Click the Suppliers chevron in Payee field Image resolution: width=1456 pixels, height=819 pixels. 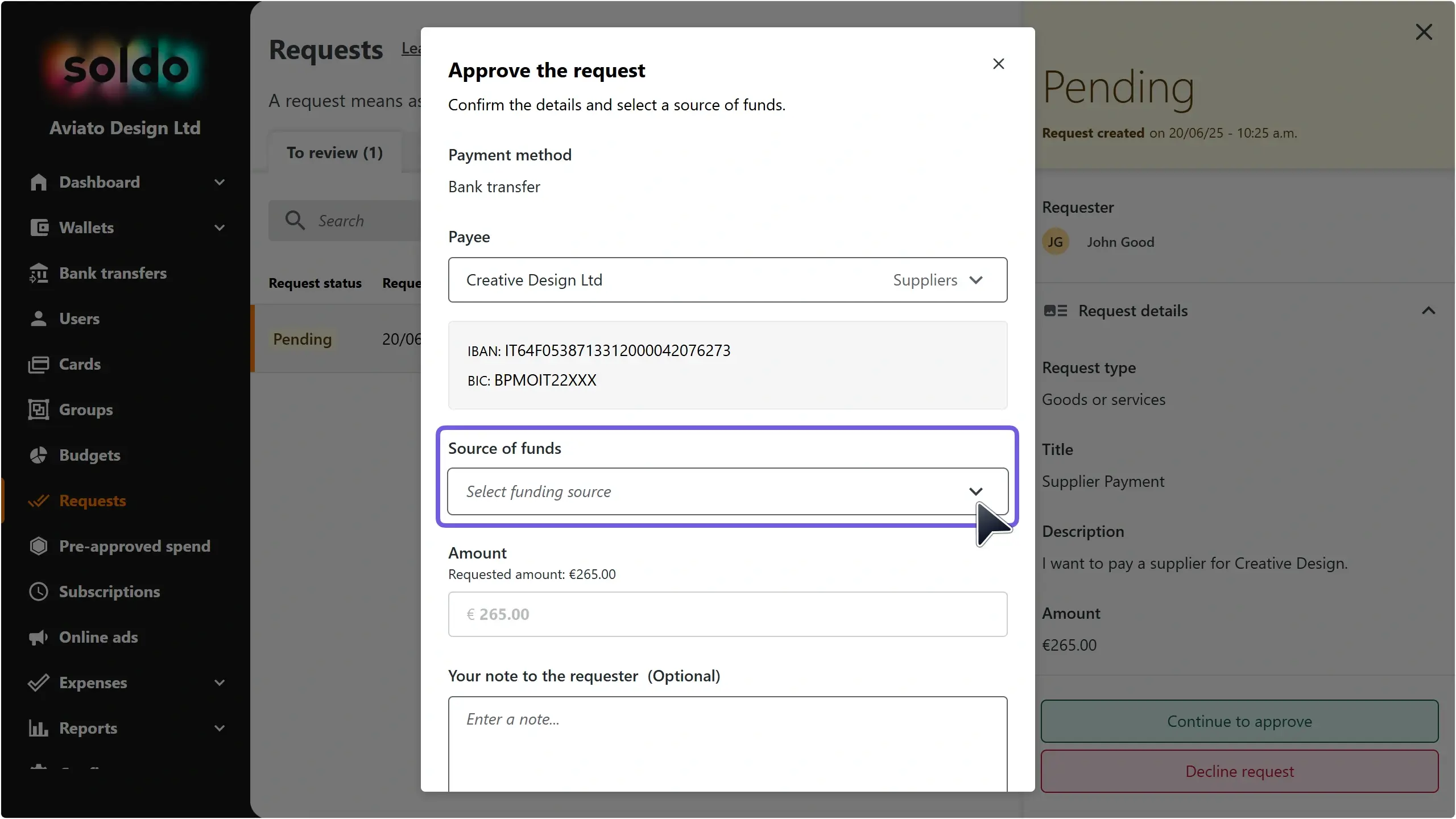(x=976, y=280)
